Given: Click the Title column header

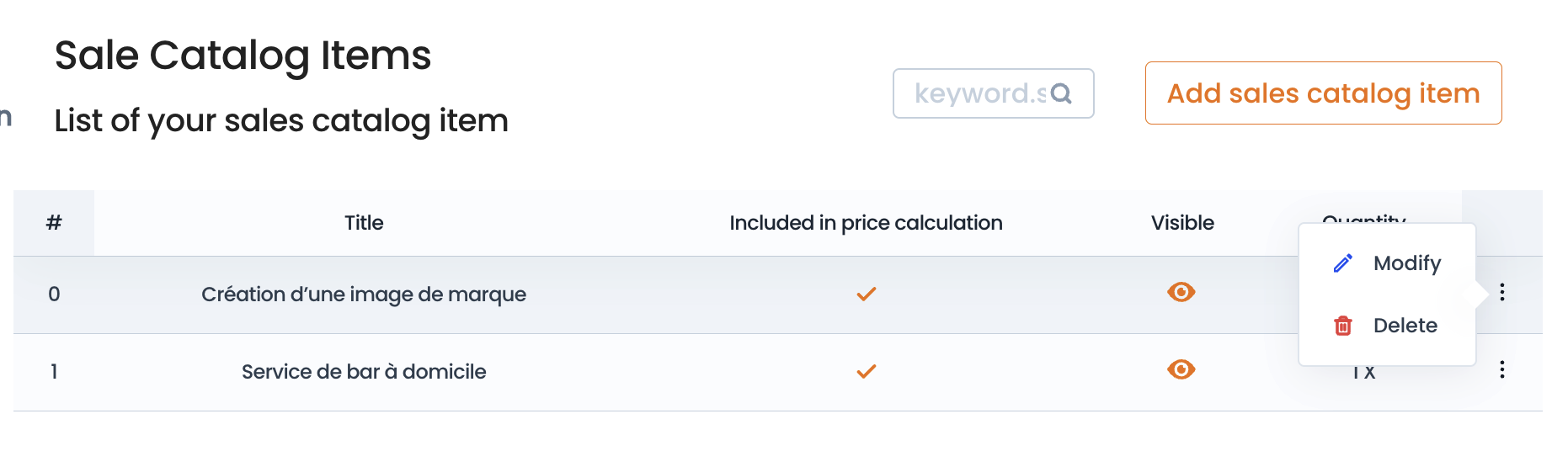Looking at the screenshot, I should [x=364, y=223].
